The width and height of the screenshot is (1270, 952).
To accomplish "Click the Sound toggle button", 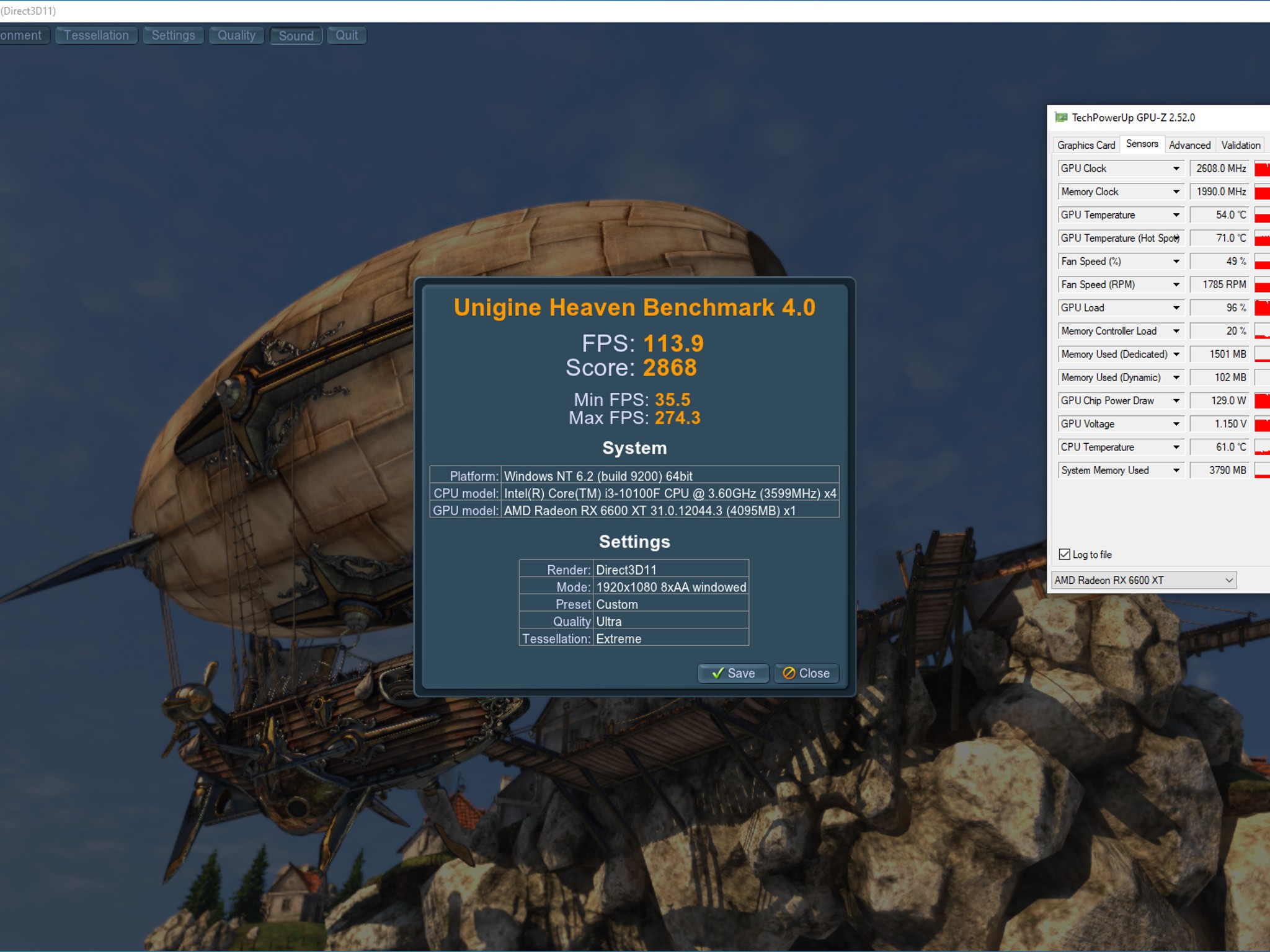I will 296,36.
